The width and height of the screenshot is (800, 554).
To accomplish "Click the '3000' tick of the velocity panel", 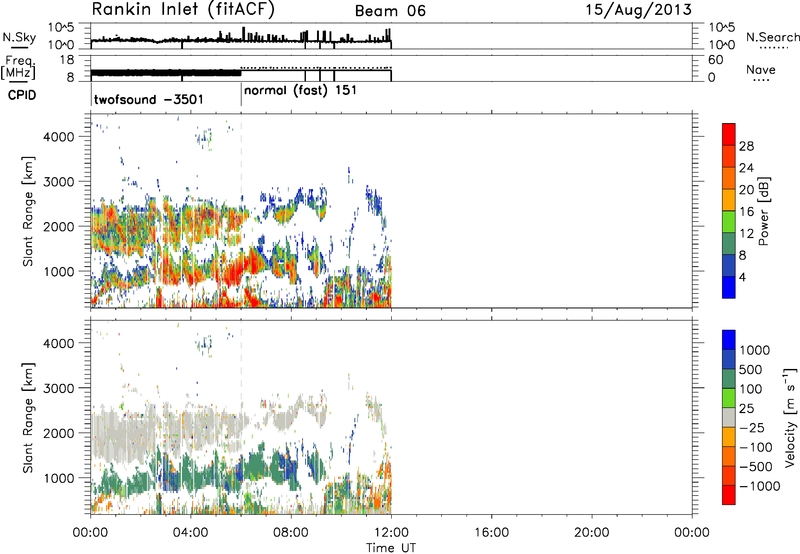I will (x=58, y=388).
